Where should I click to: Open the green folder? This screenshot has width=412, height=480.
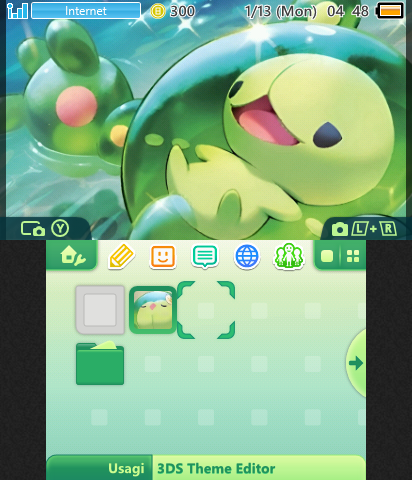click(100, 363)
